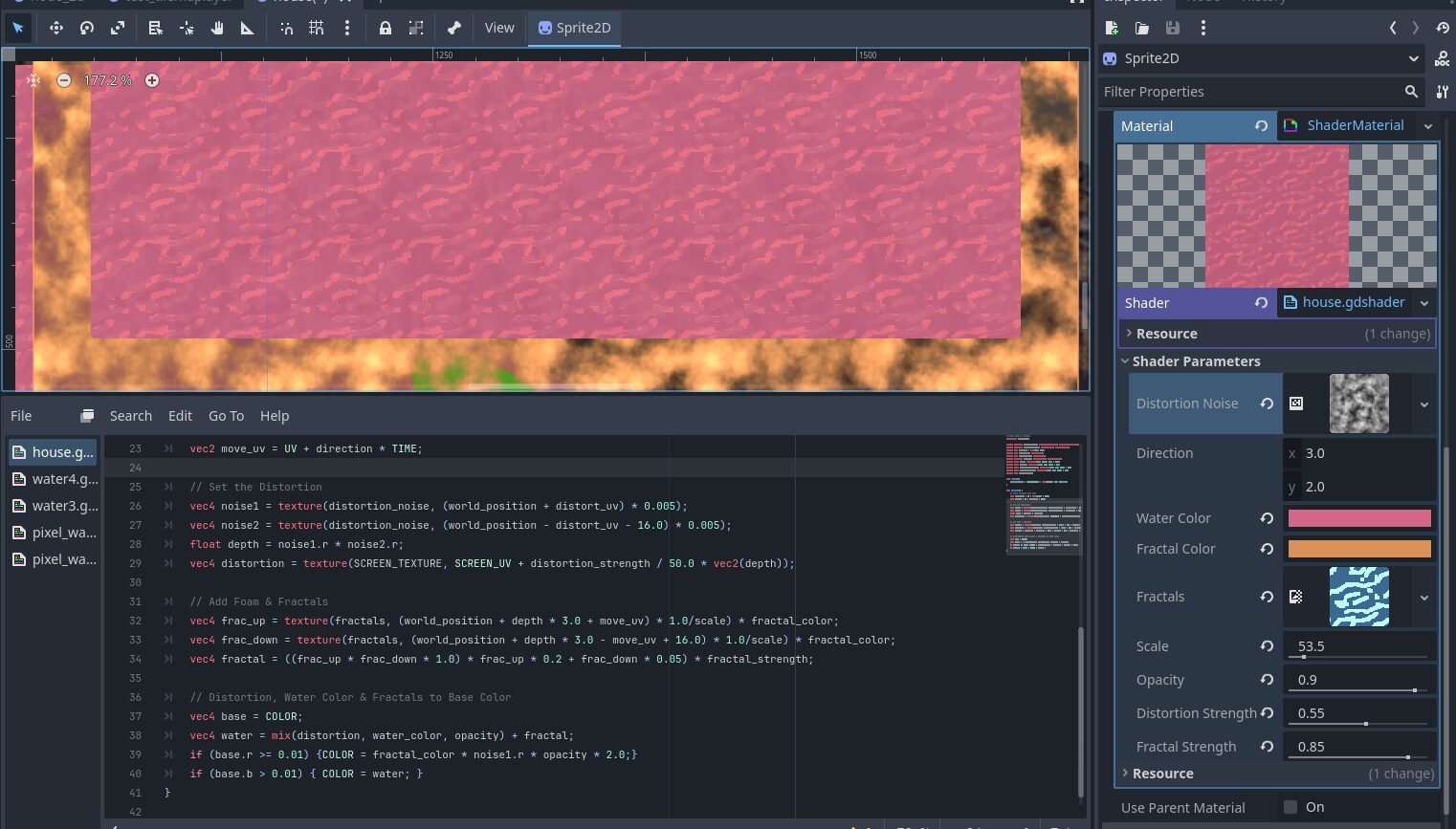Image resolution: width=1456 pixels, height=829 pixels.
Task: Toggle Grid Snap in viewport toolbar
Action: click(317, 28)
